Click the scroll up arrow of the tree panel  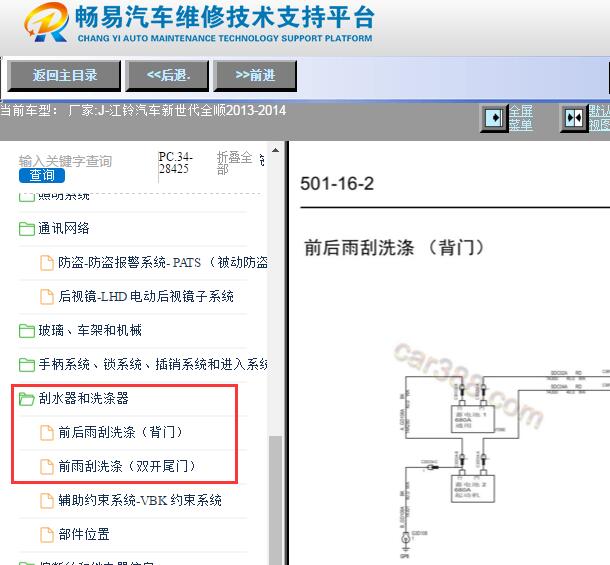pyautogui.click(x=275, y=150)
